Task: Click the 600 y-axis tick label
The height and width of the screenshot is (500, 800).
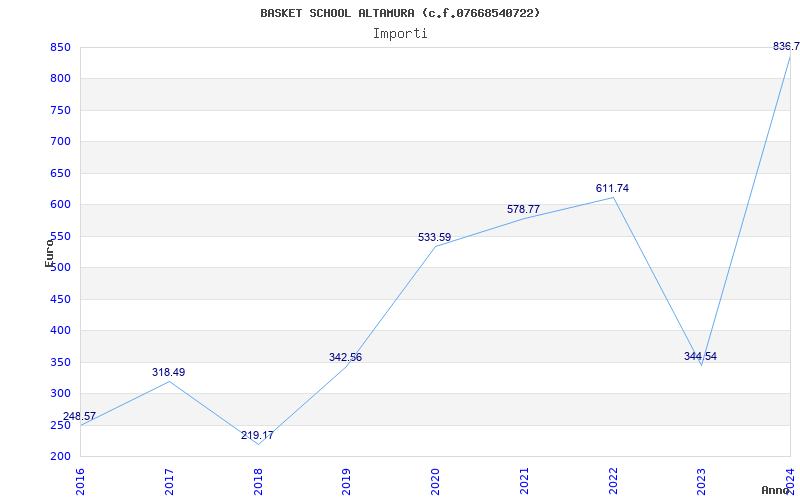Action: click(x=60, y=205)
